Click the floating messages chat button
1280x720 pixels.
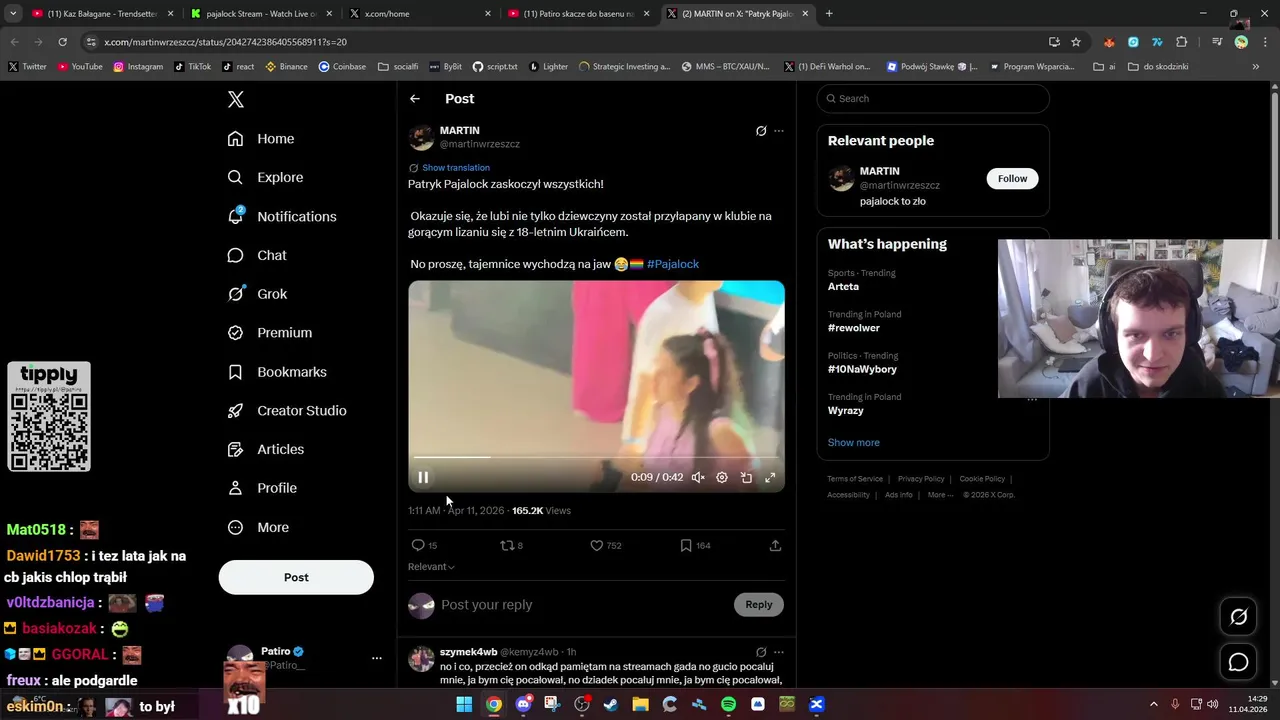1238,662
